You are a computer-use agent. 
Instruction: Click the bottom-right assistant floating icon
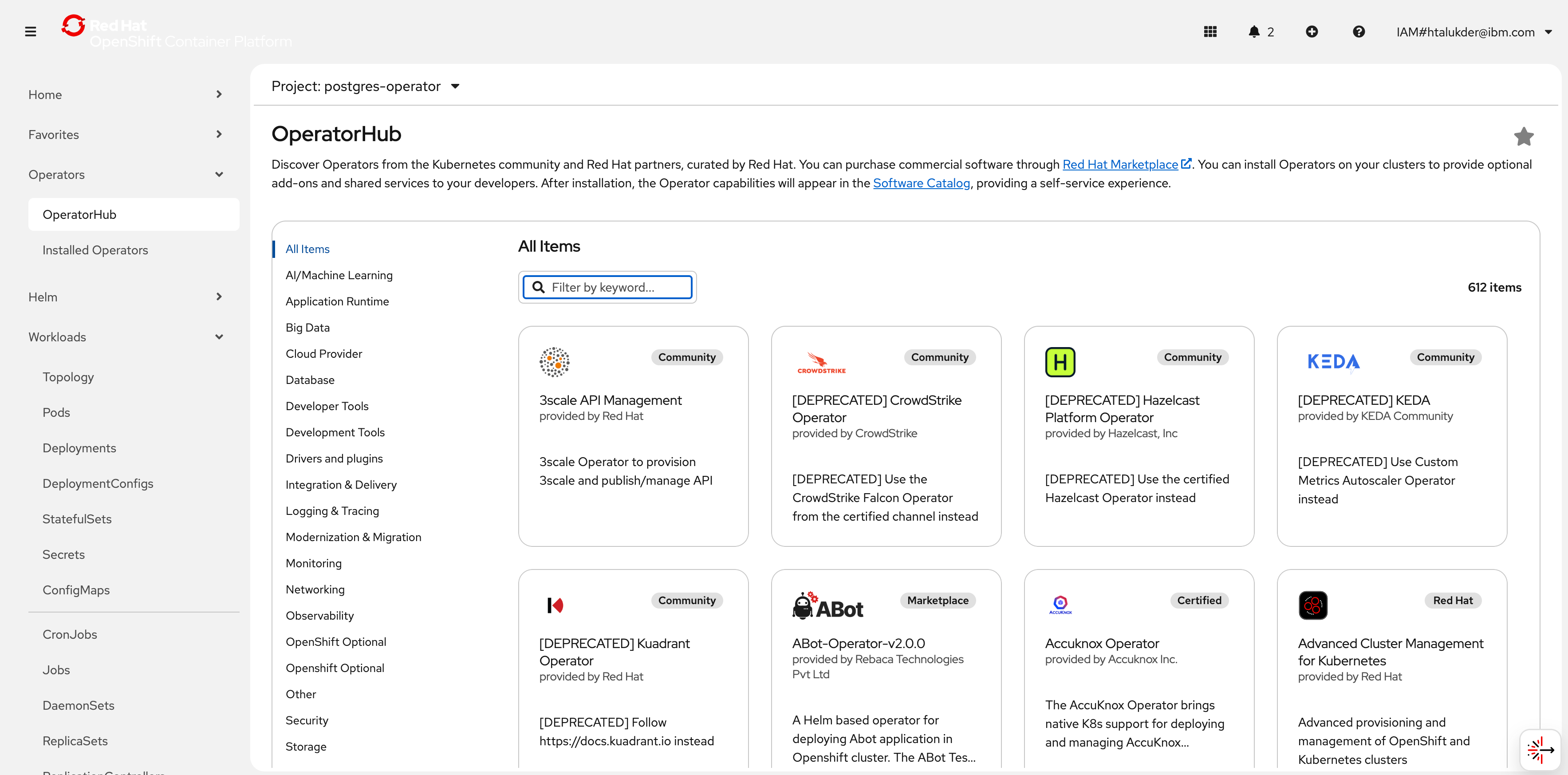coord(1540,749)
